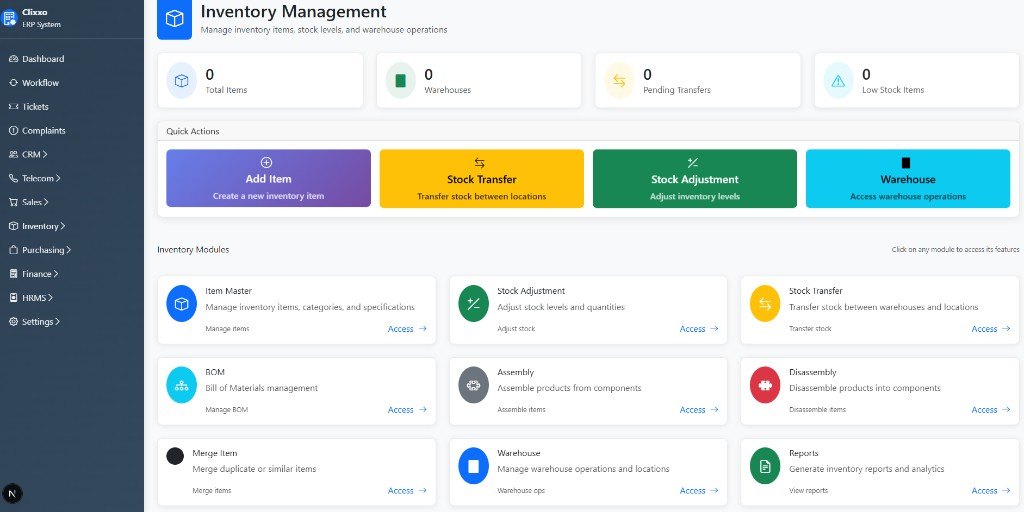The height and width of the screenshot is (512, 1024).
Task: Click the Pending Transfers arrows icon
Action: coord(619,80)
